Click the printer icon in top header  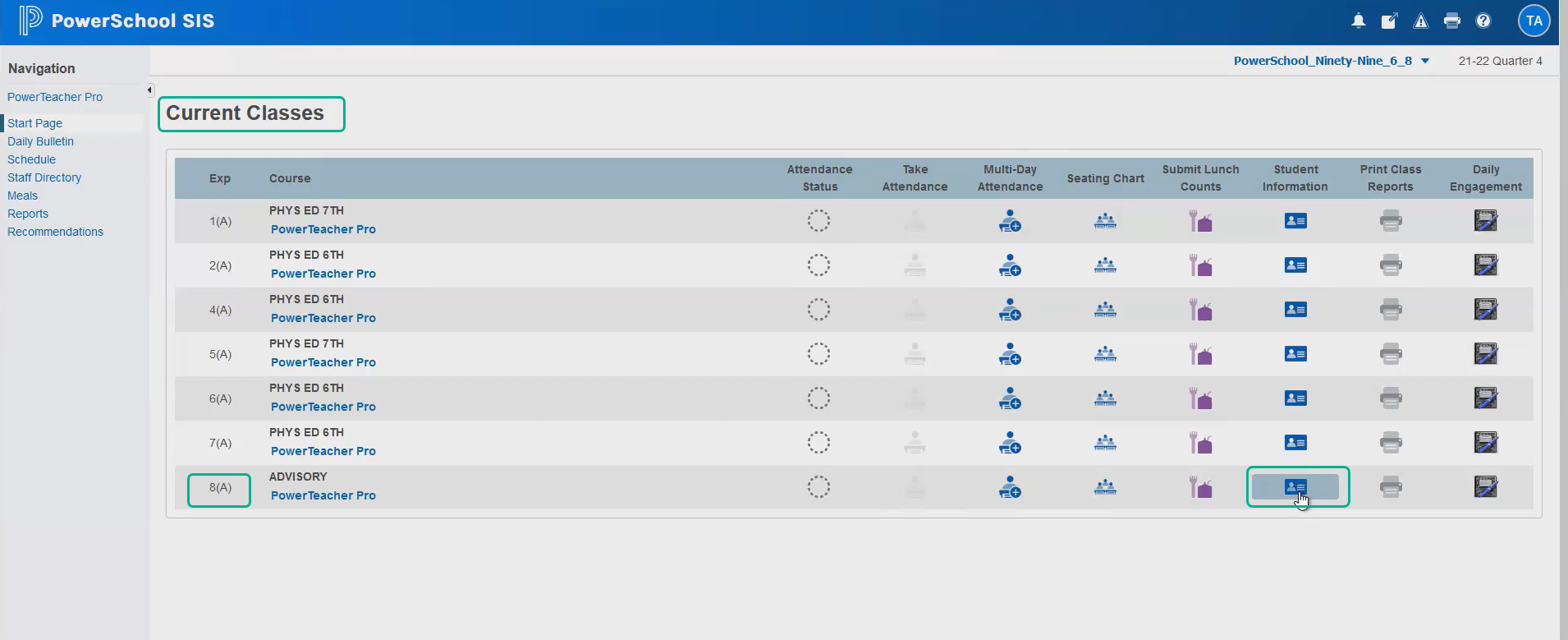(x=1451, y=21)
